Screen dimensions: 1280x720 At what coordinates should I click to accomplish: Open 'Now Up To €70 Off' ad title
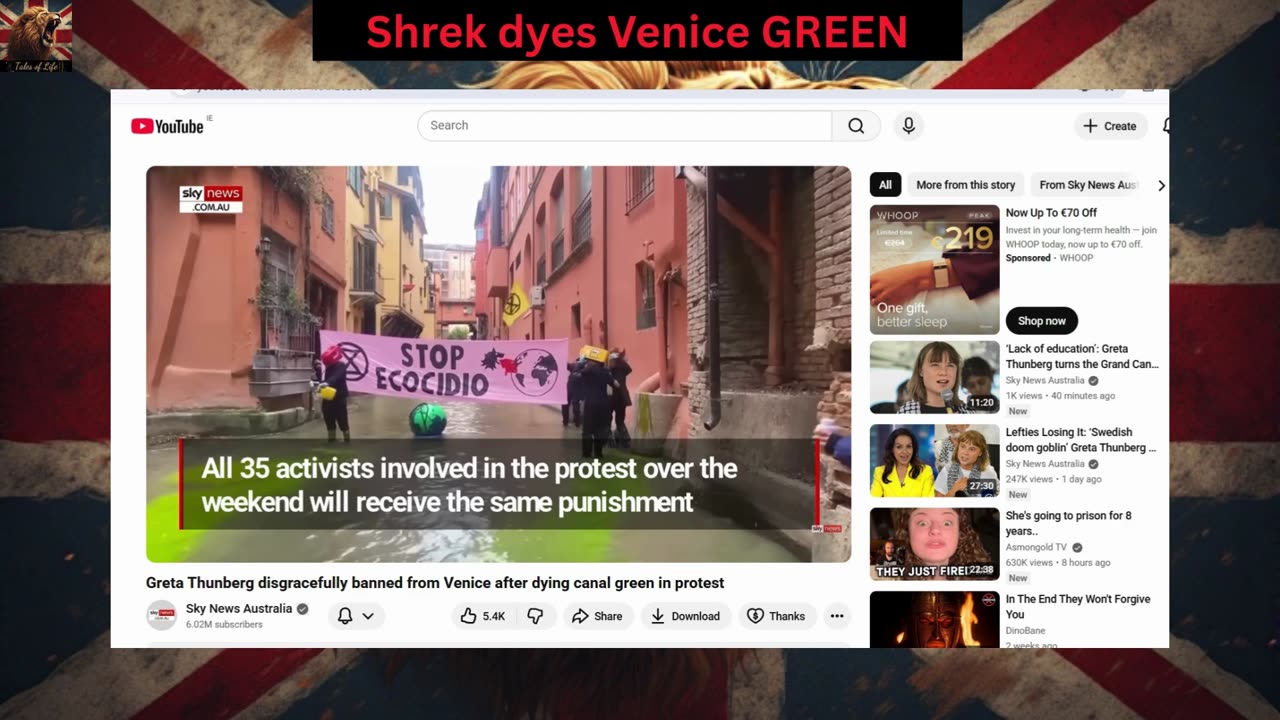pyautogui.click(x=1051, y=213)
